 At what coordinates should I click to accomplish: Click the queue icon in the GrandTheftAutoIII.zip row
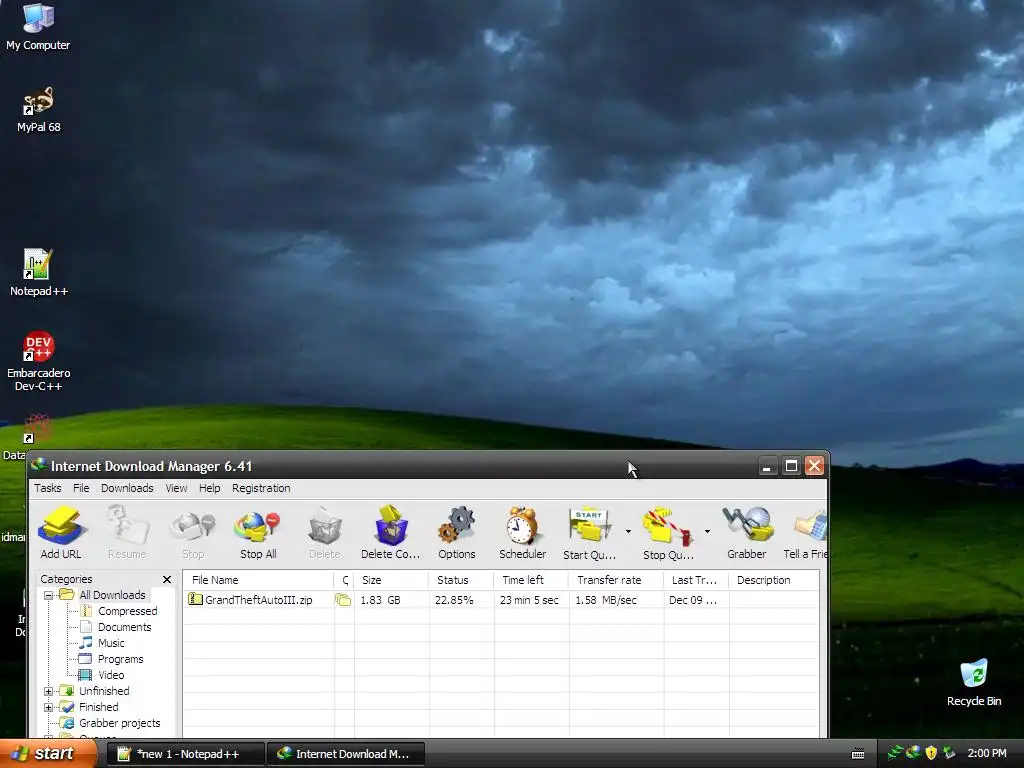pos(343,600)
